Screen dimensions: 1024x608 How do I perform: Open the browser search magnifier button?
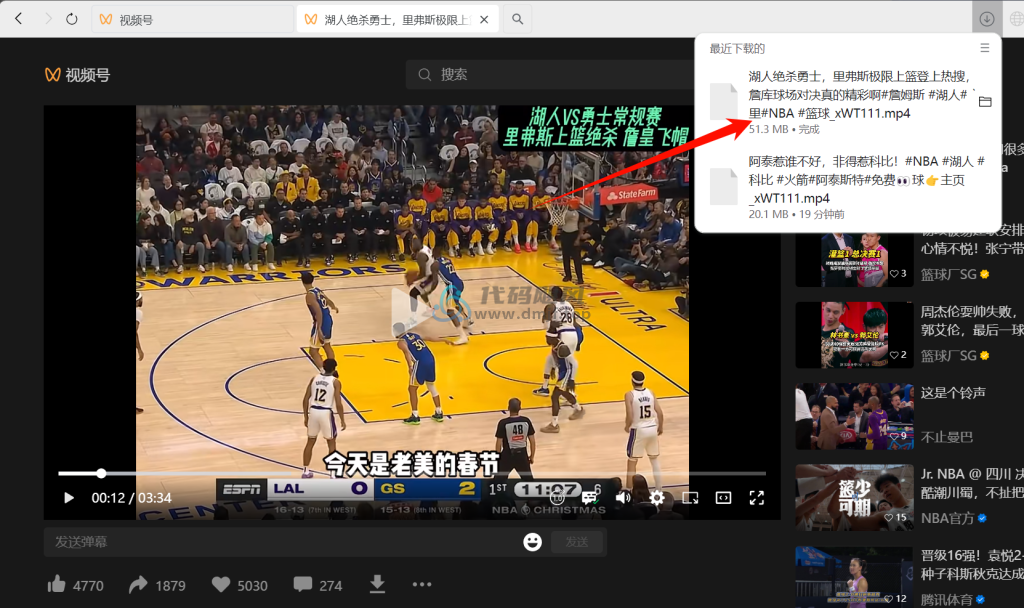pos(517,20)
